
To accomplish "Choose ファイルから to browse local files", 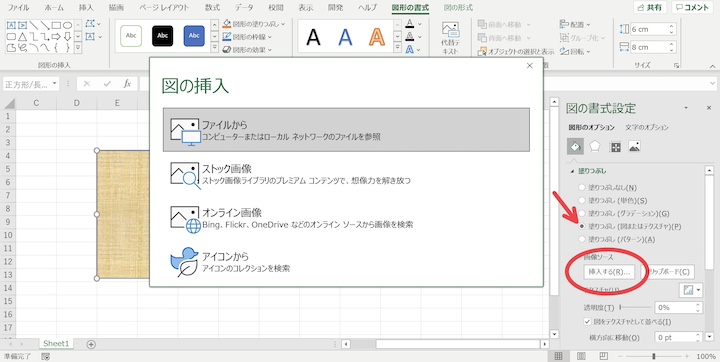I will 346,130.
